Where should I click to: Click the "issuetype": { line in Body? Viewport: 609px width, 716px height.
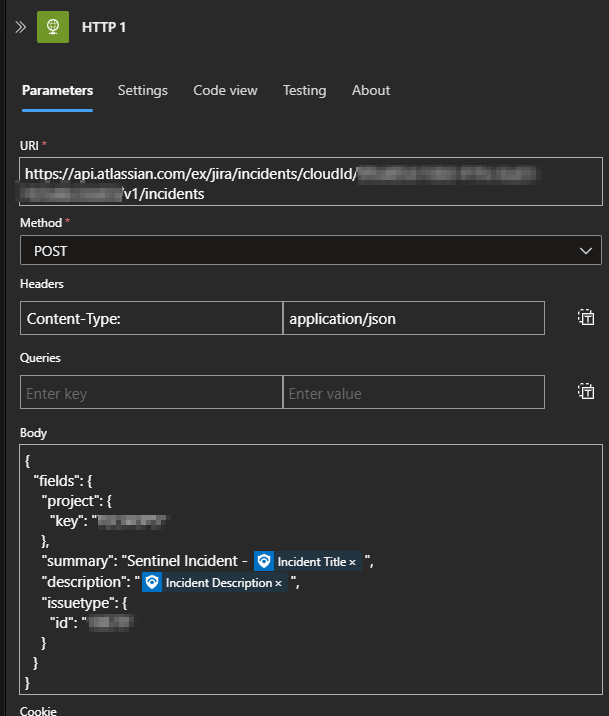tap(84, 603)
